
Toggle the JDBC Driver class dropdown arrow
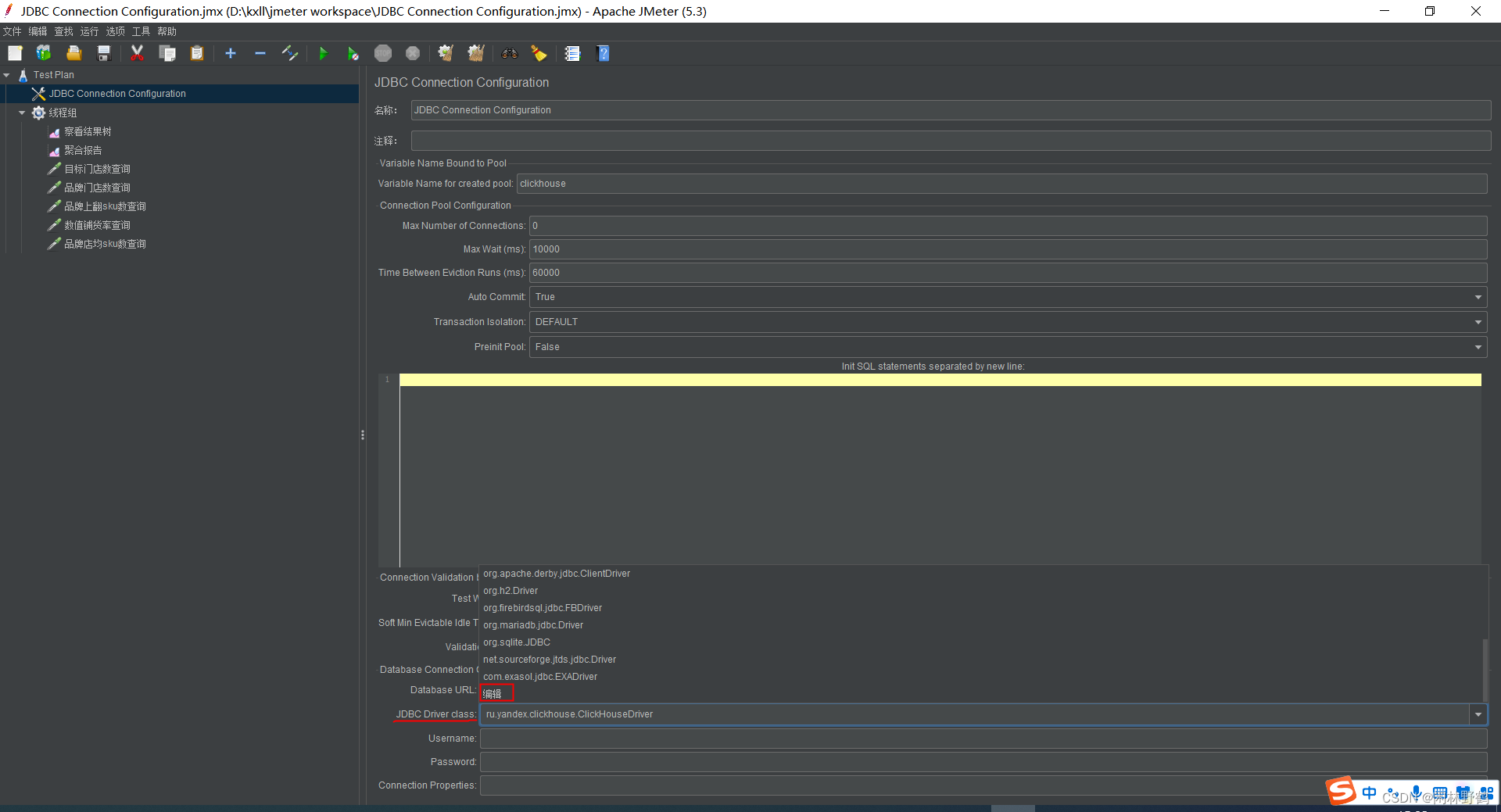pyautogui.click(x=1478, y=714)
